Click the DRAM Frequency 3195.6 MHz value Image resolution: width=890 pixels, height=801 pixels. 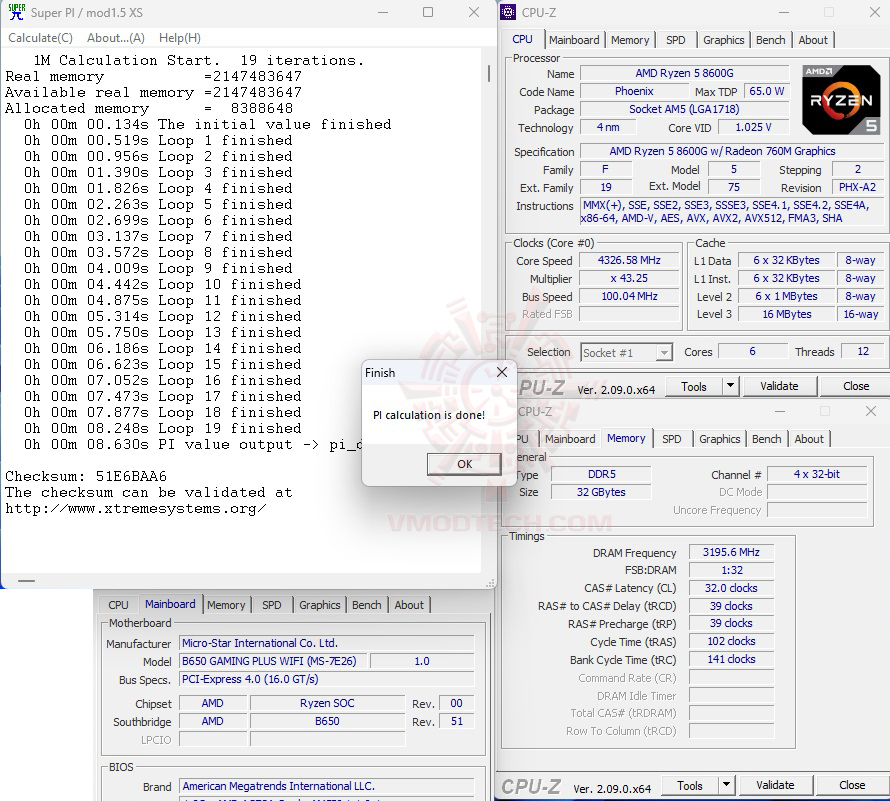pos(731,552)
